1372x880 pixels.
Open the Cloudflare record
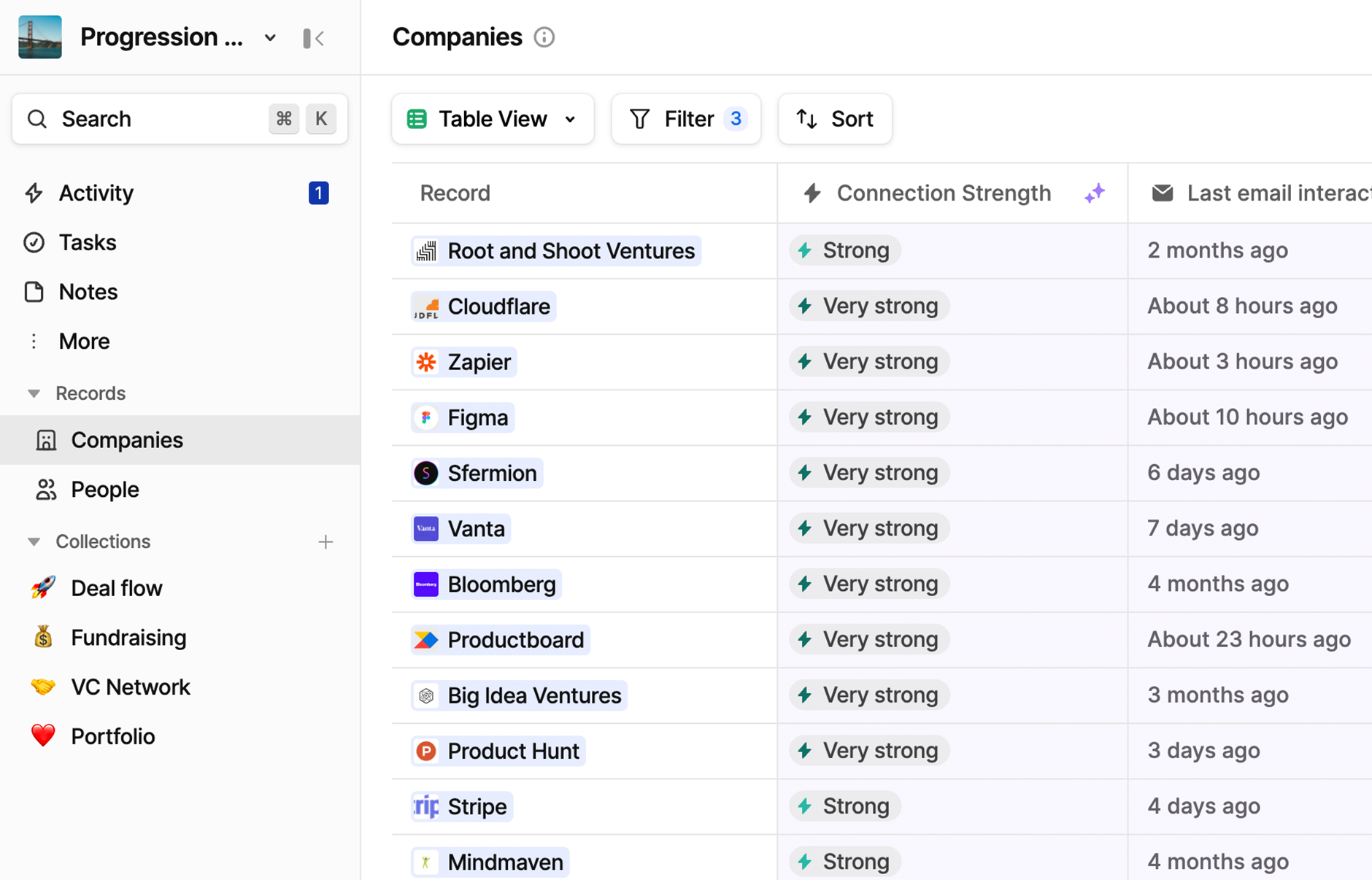click(x=483, y=306)
